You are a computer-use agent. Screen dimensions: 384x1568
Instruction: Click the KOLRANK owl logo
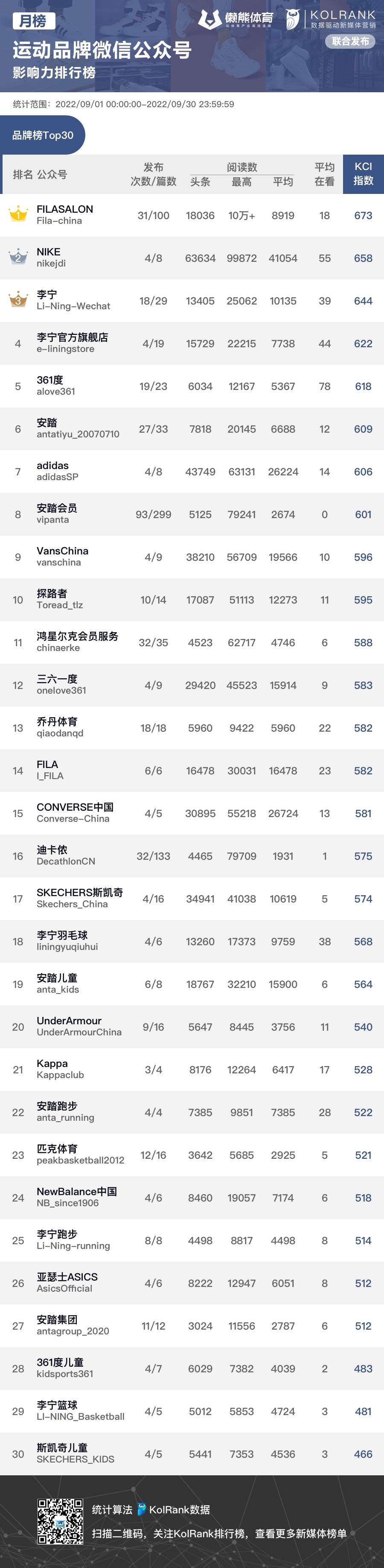tap(293, 20)
